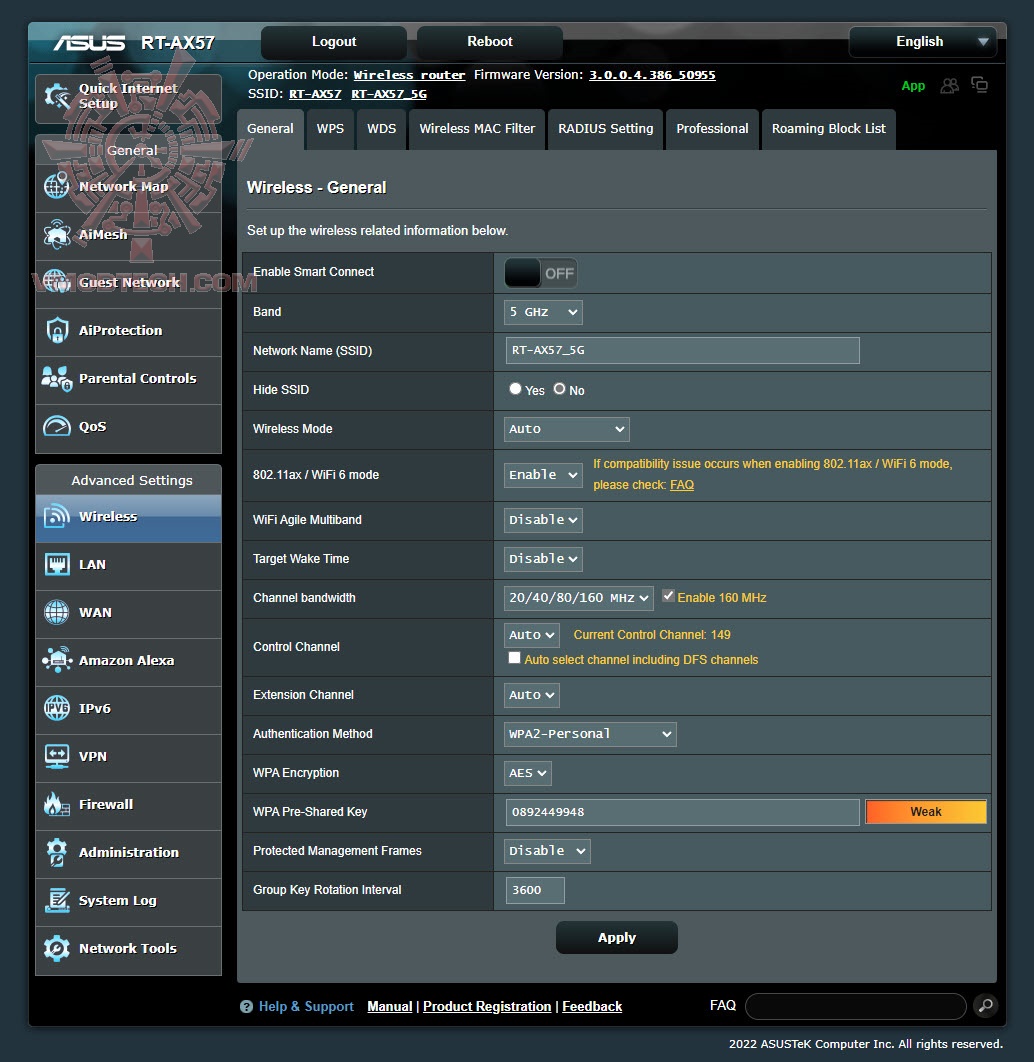Click the Network Name (SSID) input field
1034x1062 pixels.
point(683,351)
